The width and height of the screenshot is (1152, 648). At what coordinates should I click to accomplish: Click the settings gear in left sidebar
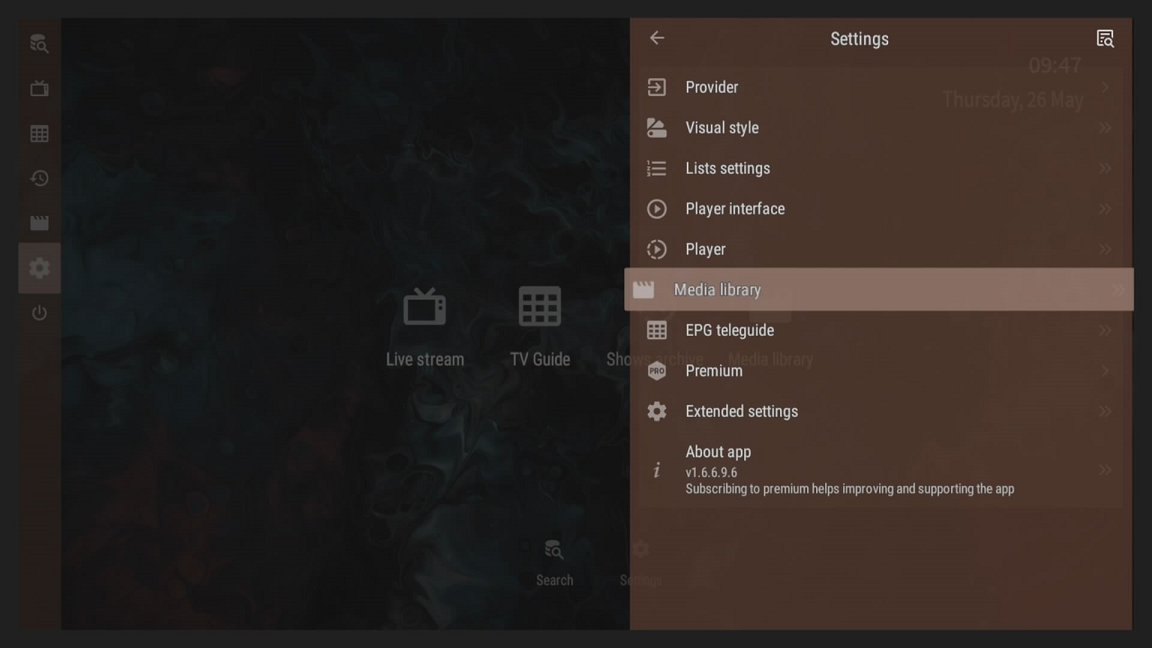pos(39,268)
